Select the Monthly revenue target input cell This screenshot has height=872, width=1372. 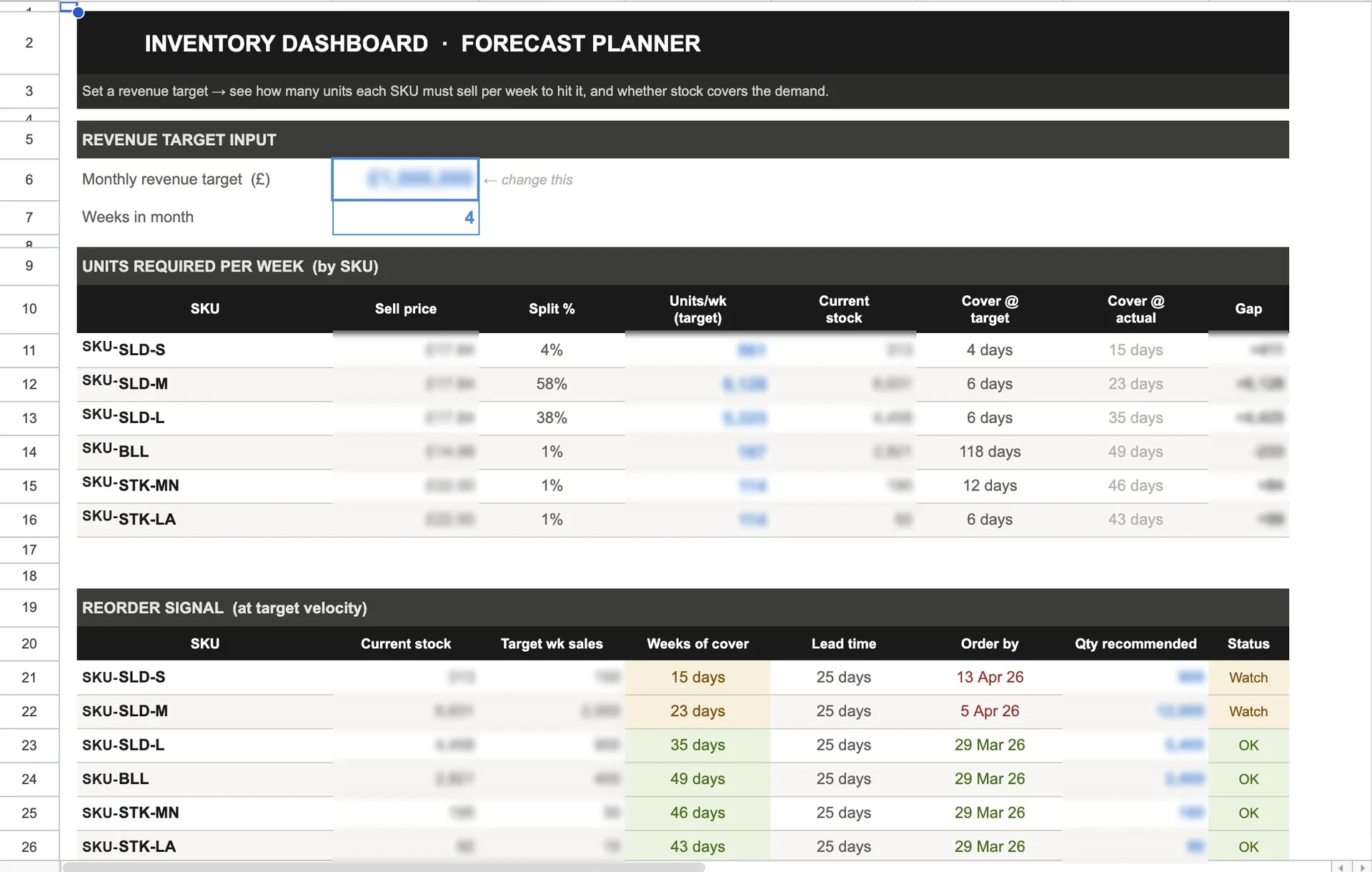click(x=405, y=179)
